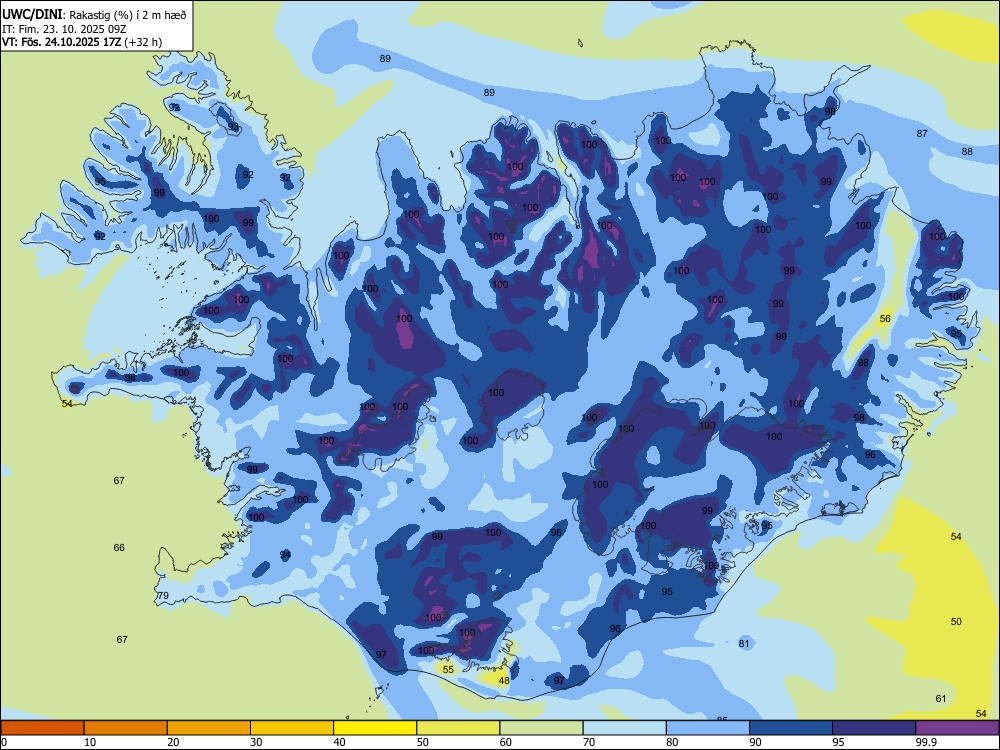Screen dimensions: 1000x750
Task: Click the '56' humidity value in the east
Action: click(885, 318)
